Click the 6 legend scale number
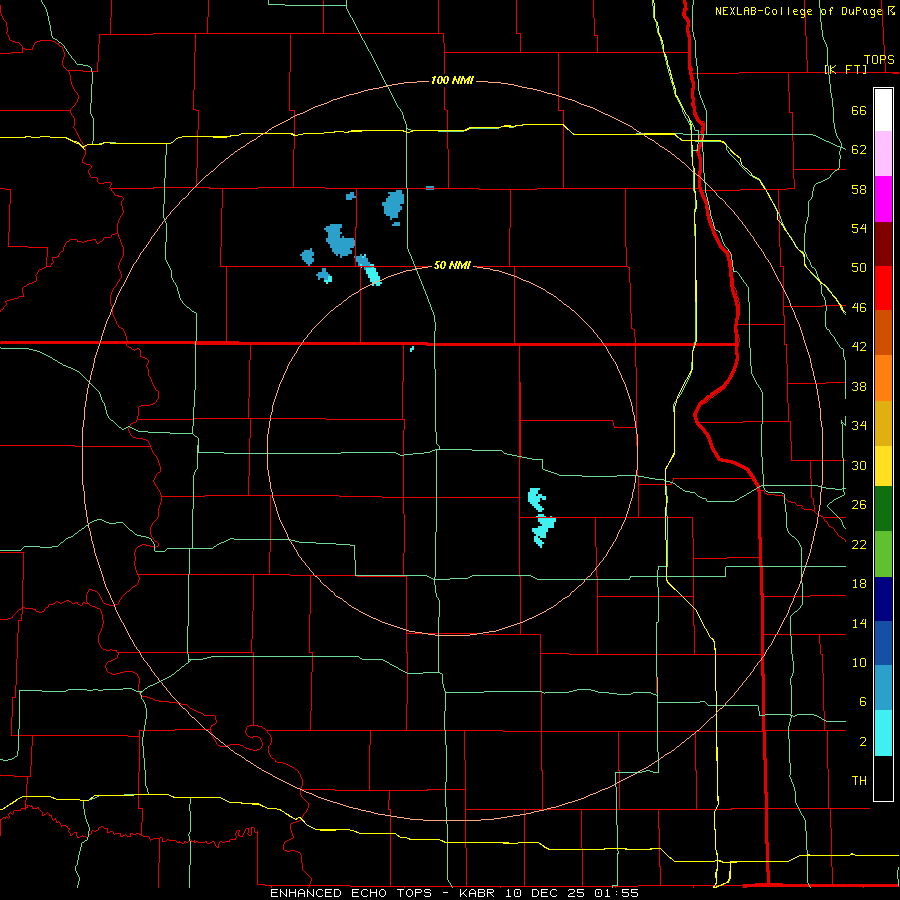 coord(863,701)
